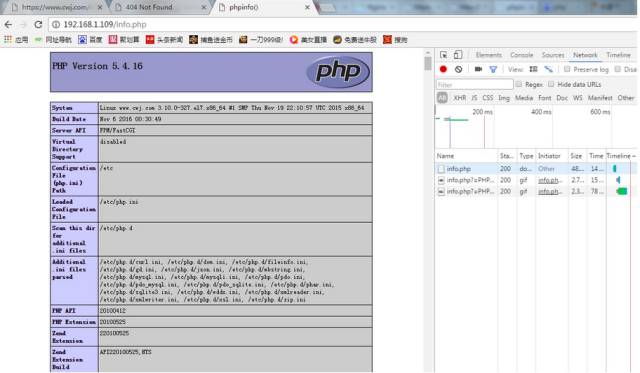The height and width of the screenshot is (373, 640).
Task: Enable the Regex filter checkbox
Action: point(519,84)
